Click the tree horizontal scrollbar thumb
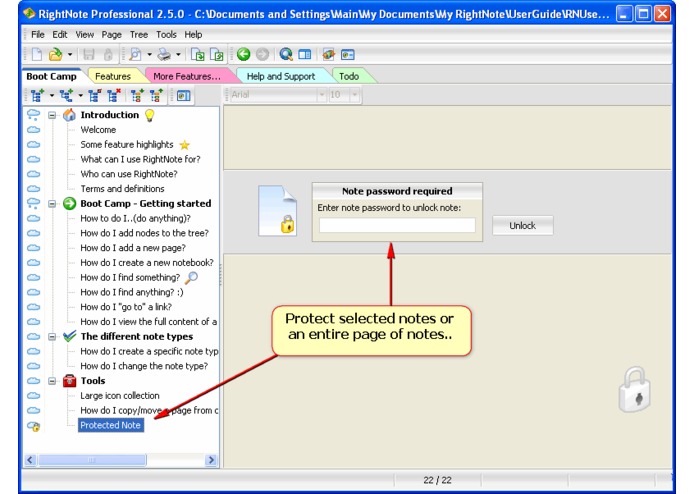 (x=92, y=460)
